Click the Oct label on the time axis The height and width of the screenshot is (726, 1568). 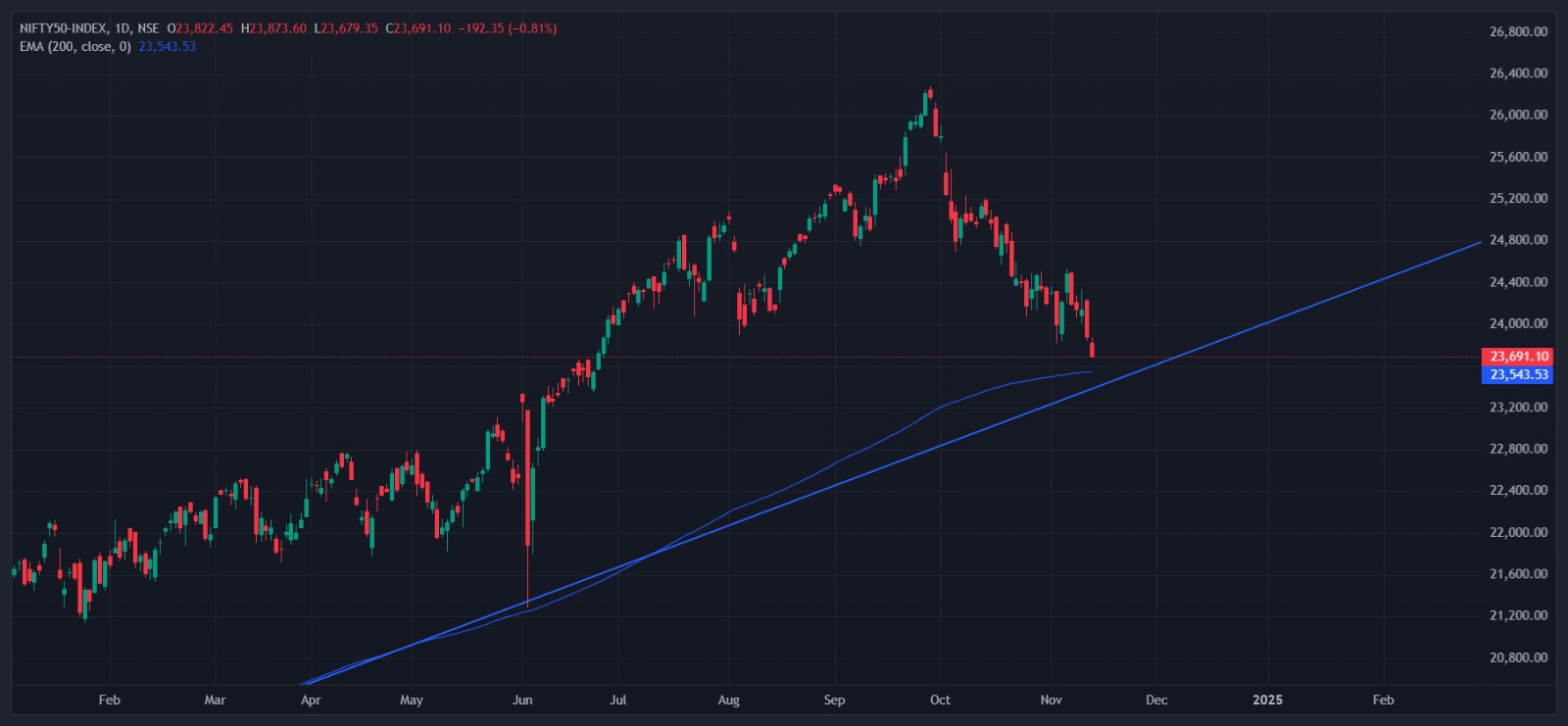coord(940,700)
